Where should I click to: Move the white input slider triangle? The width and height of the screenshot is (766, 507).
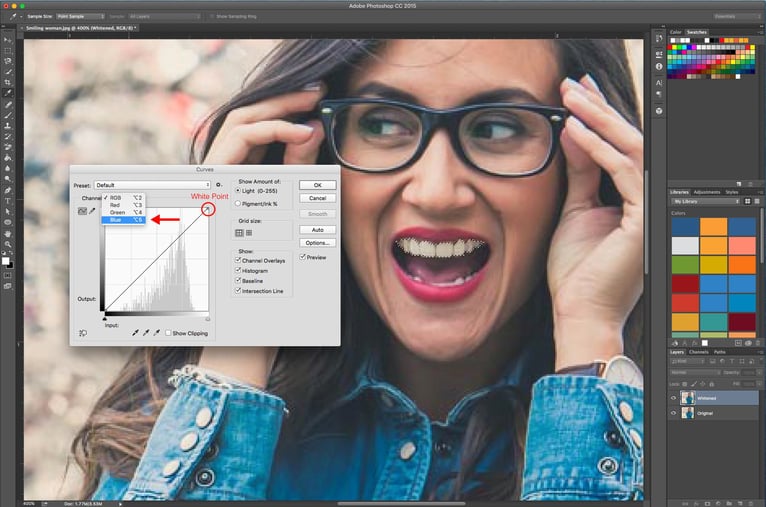[x=208, y=319]
